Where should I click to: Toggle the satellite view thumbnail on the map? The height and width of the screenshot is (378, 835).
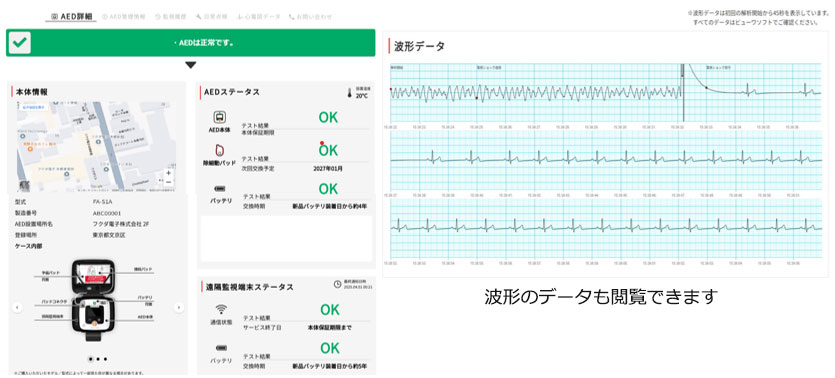point(24,185)
